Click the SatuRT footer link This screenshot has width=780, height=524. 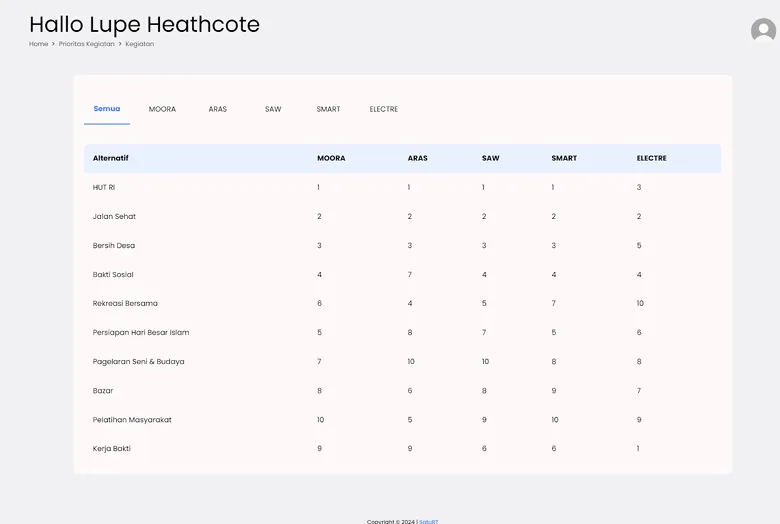coord(428,521)
